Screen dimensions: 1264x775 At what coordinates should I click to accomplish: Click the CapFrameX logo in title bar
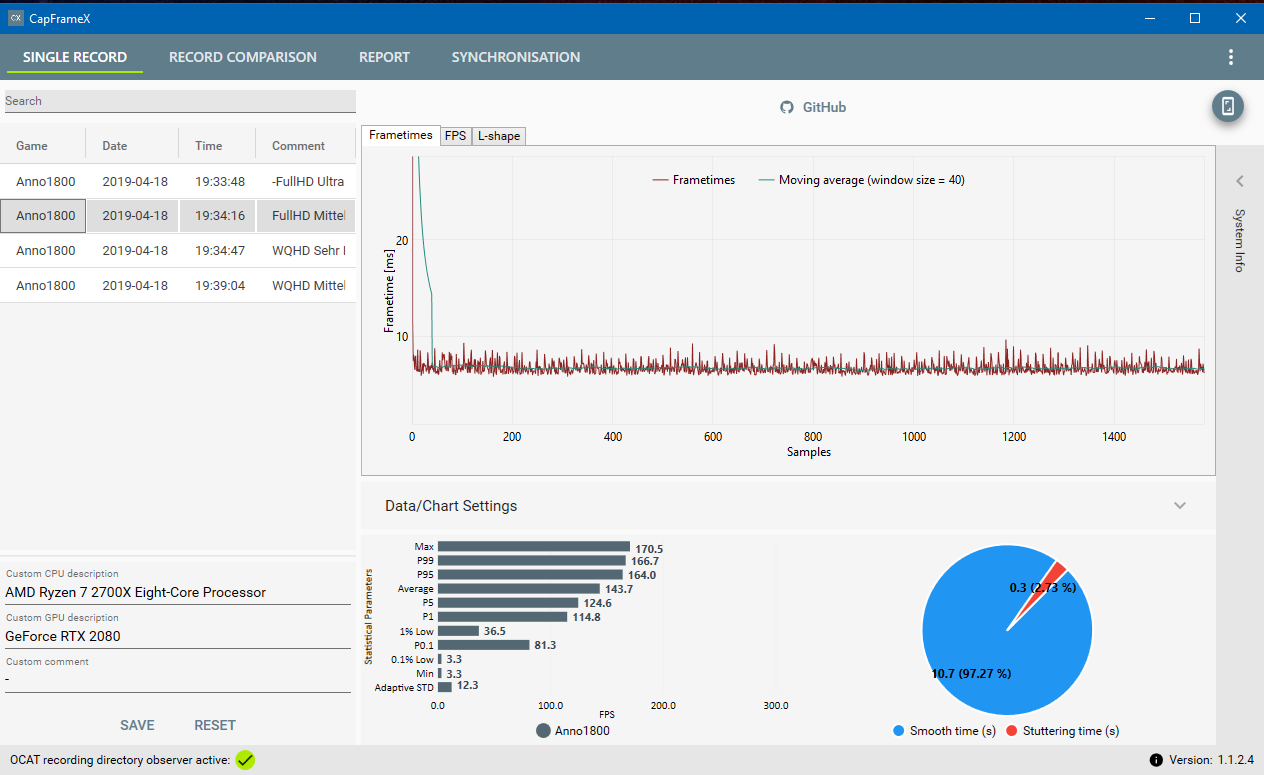(x=15, y=17)
